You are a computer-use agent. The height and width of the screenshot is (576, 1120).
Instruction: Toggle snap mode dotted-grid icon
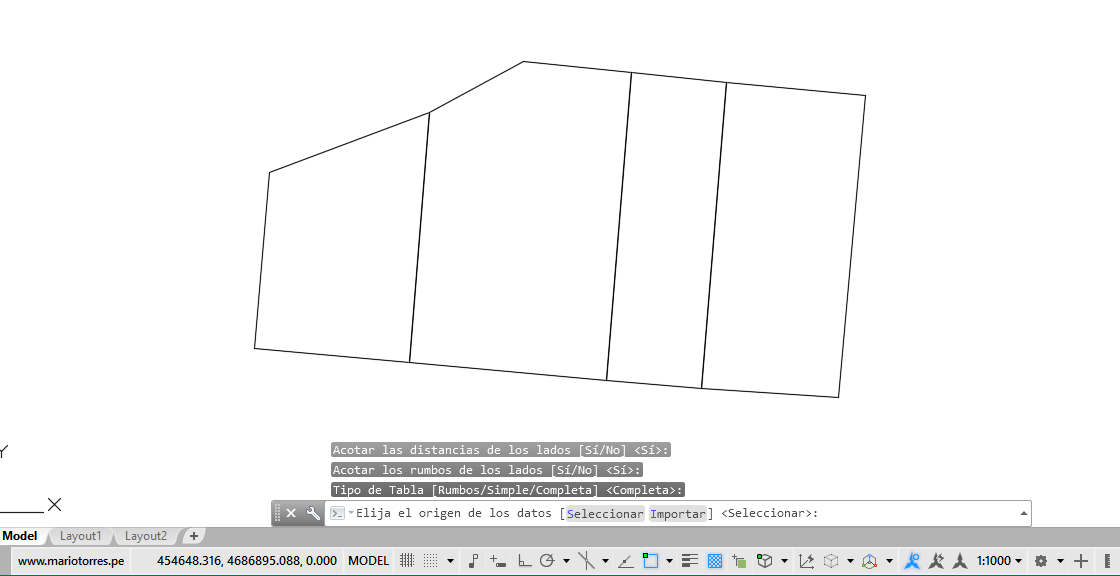point(430,561)
